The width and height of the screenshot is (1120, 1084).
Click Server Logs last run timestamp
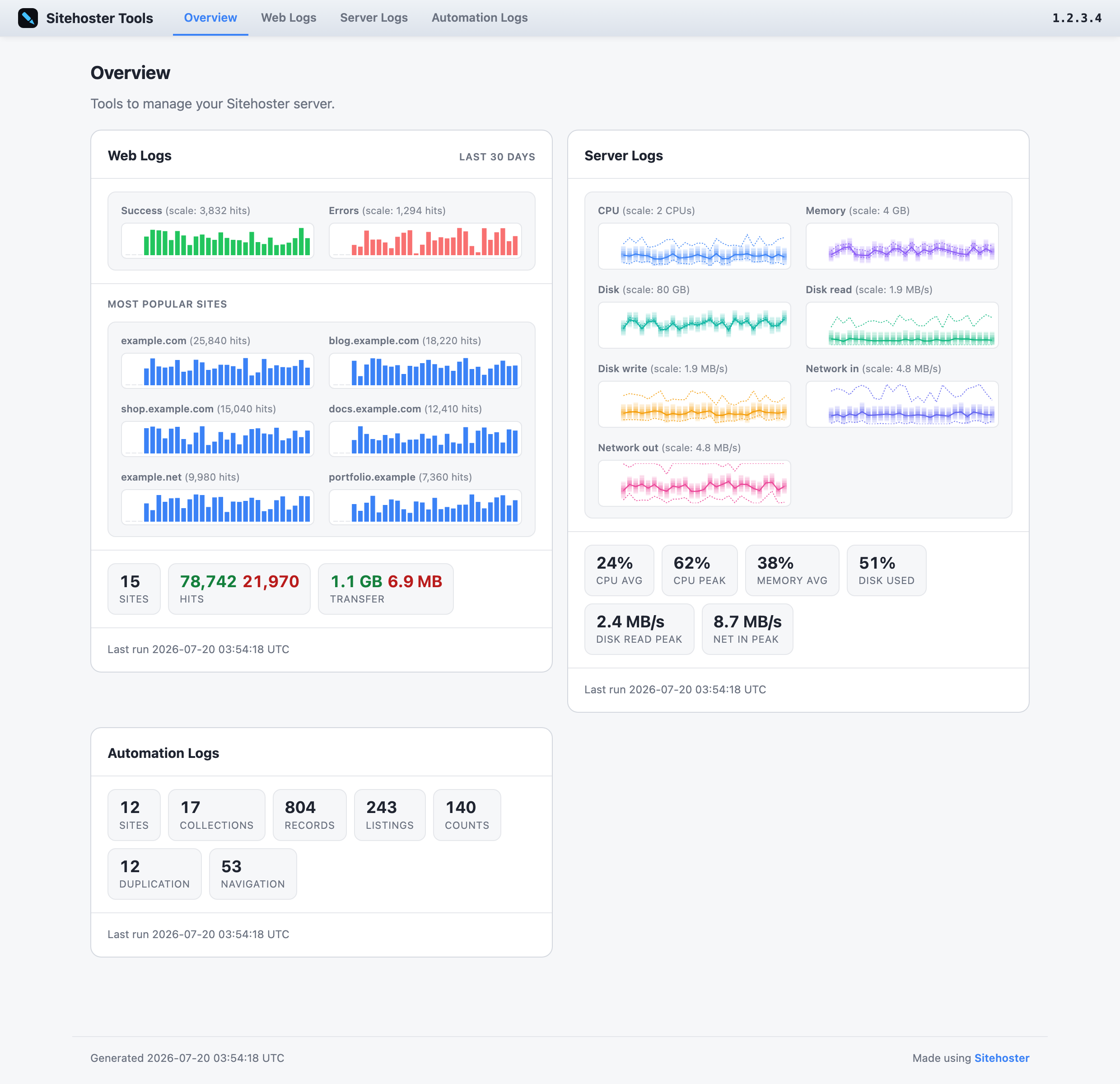tap(675, 689)
